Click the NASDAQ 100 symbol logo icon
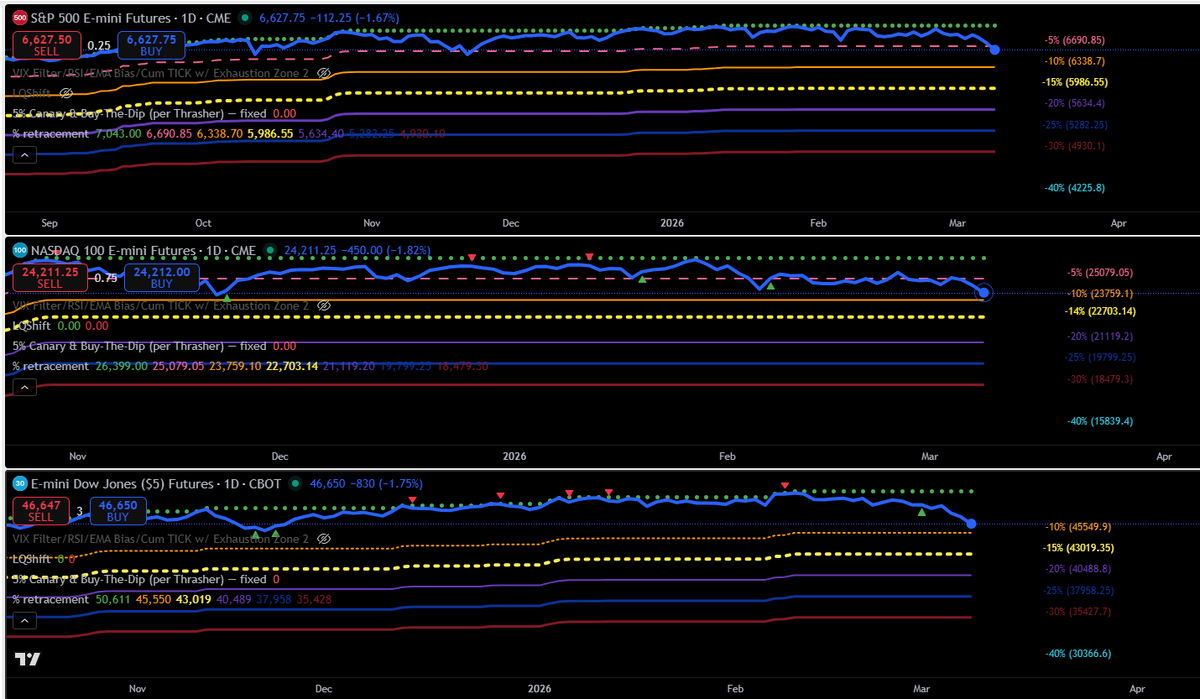This screenshot has height=699, width=1200. (x=20, y=250)
